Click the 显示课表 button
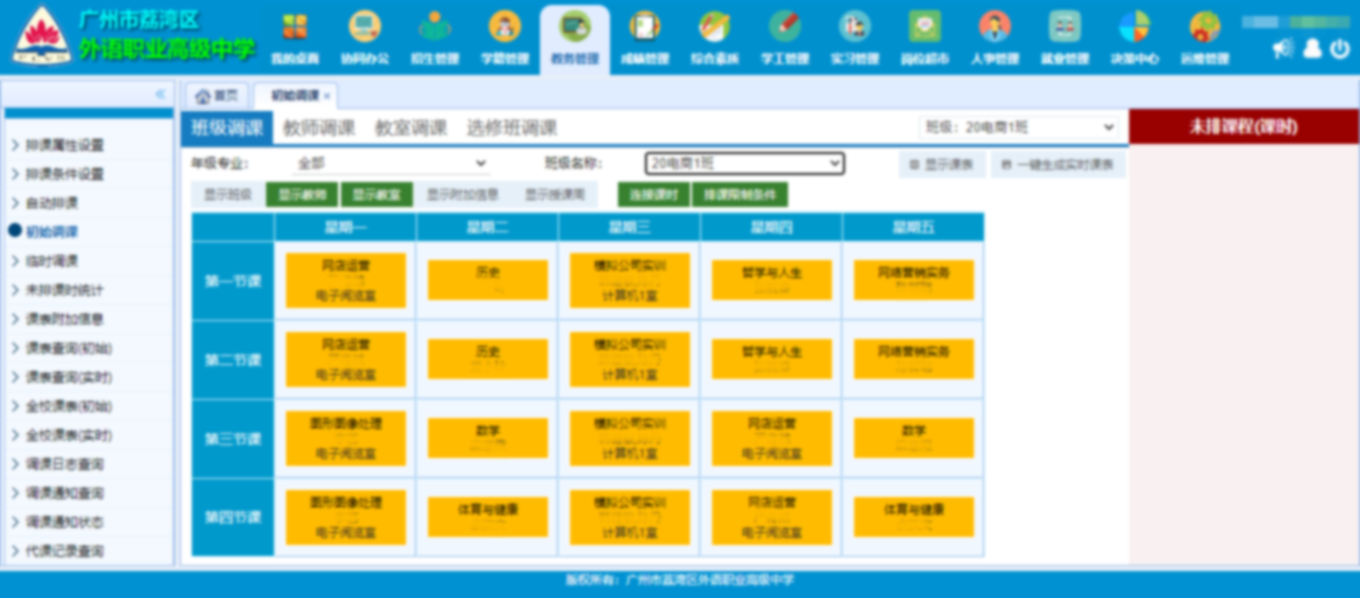1360x598 pixels. pyautogui.click(x=942, y=165)
